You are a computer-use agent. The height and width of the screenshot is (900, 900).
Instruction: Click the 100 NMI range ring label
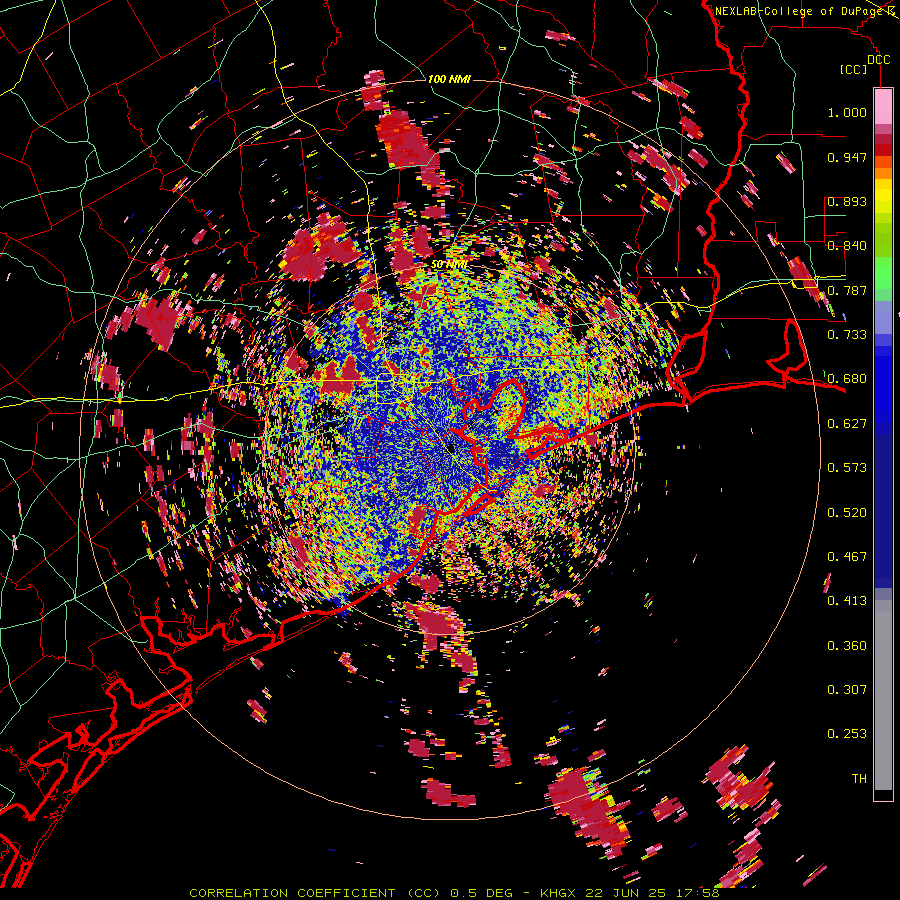point(449,79)
